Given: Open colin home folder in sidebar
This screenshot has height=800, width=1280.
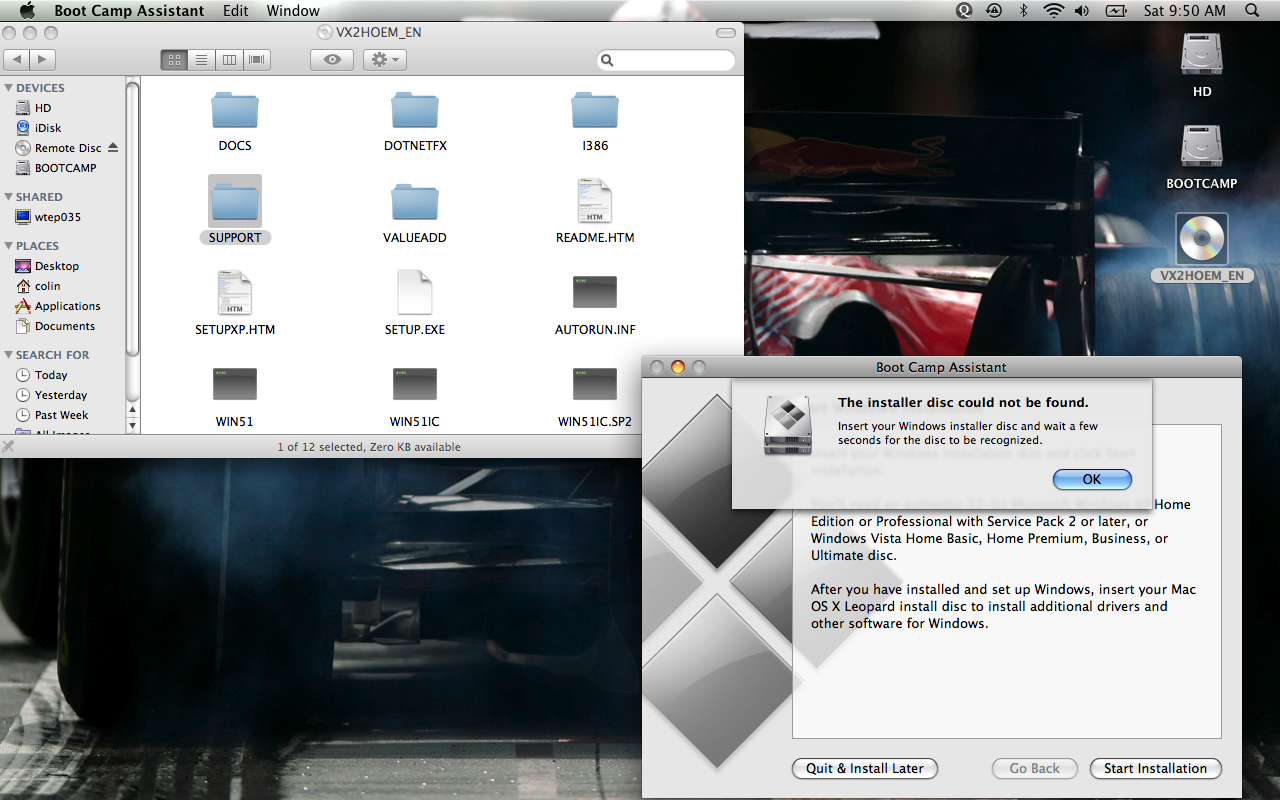Looking at the screenshot, I should point(64,286).
